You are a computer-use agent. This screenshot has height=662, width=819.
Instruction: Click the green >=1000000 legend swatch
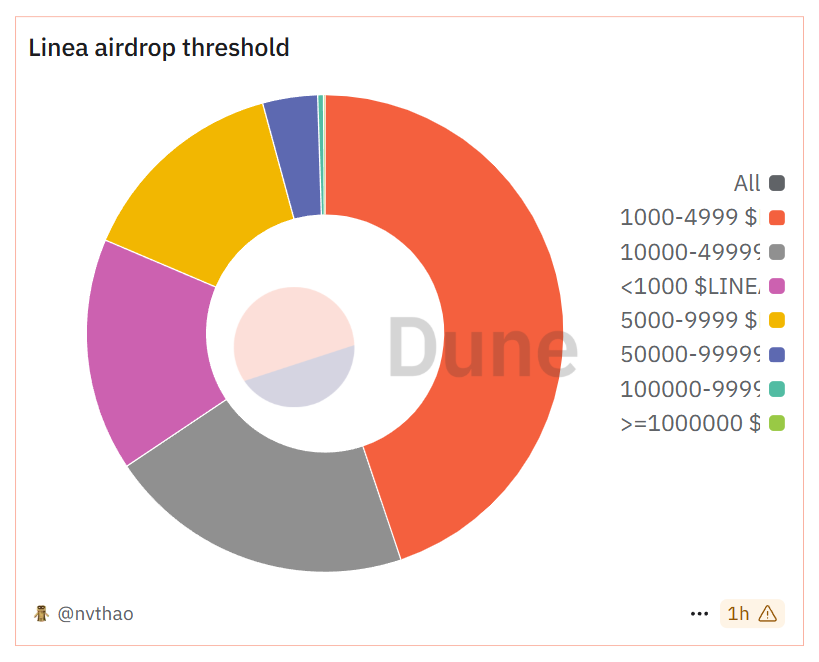pos(777,423)
